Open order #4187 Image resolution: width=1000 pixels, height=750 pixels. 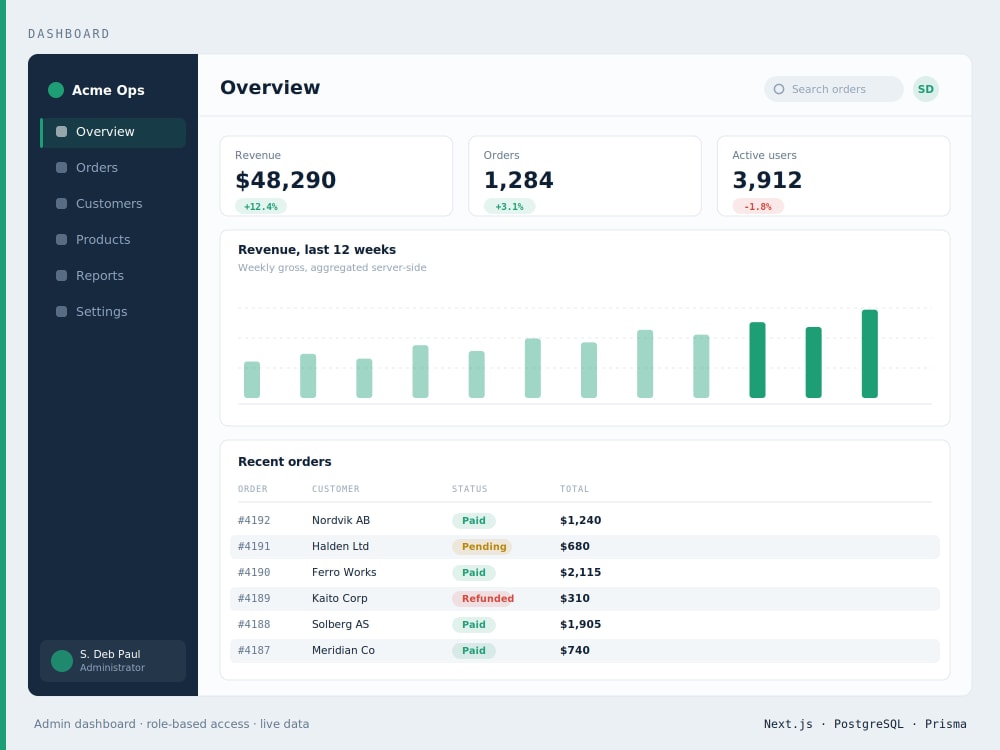pos(254,651)
